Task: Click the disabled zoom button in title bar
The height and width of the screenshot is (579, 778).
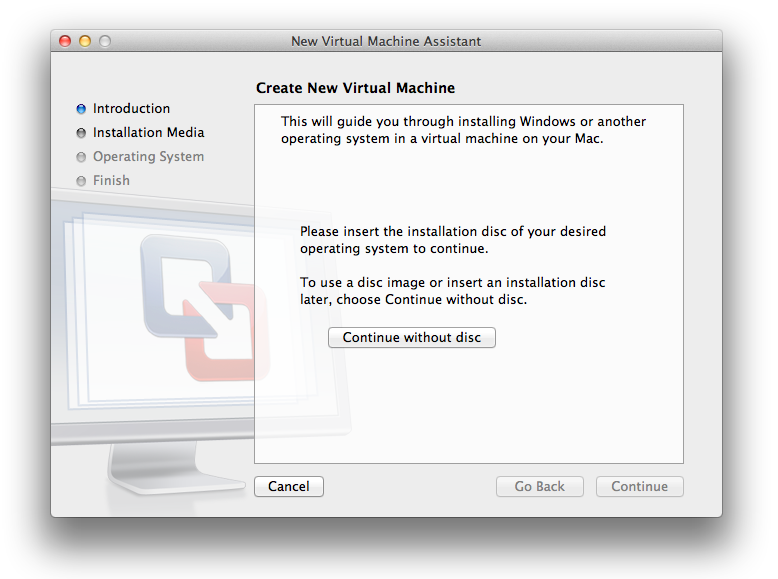Action: click(x=105, y=41)
